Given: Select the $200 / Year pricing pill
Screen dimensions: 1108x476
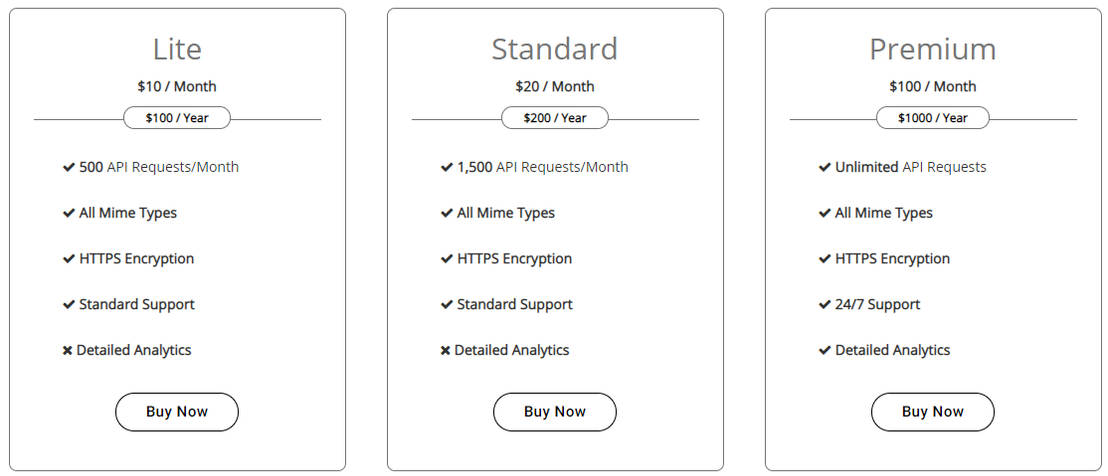Looking at the screenshot, I should pyautogui.click(x=555, y=118).
